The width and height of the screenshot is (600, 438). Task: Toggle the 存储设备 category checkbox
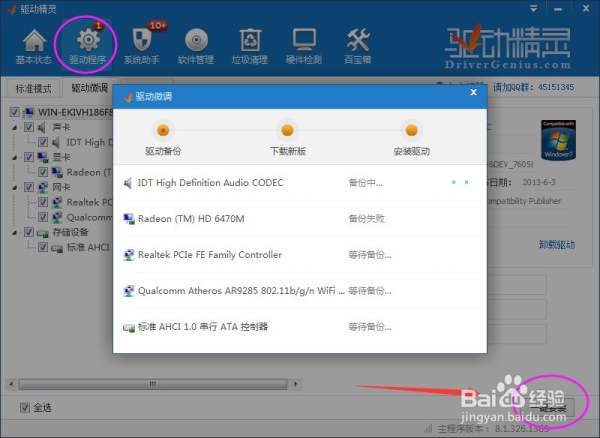click(29, 232)
